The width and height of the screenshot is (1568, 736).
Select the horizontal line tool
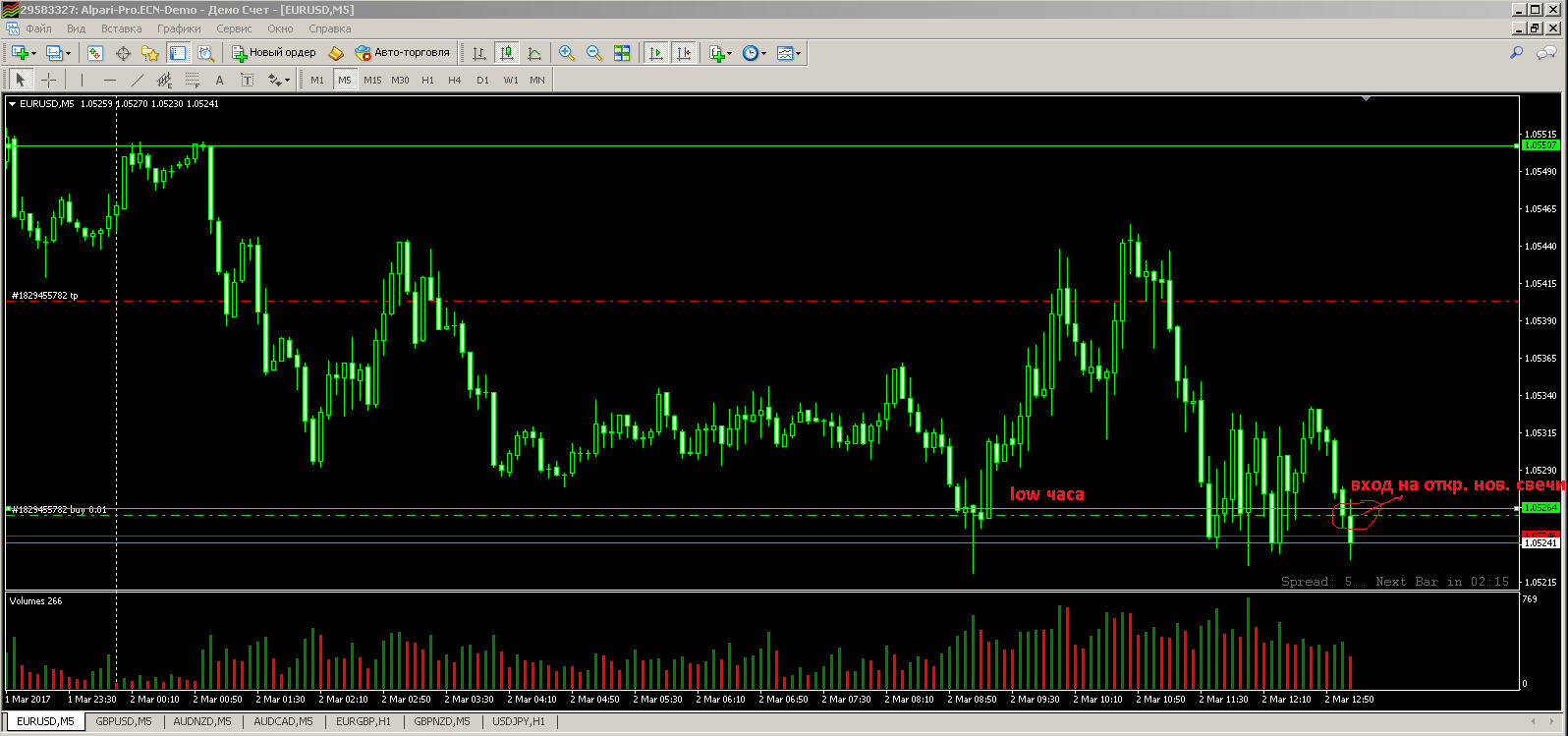click(109, 80)
